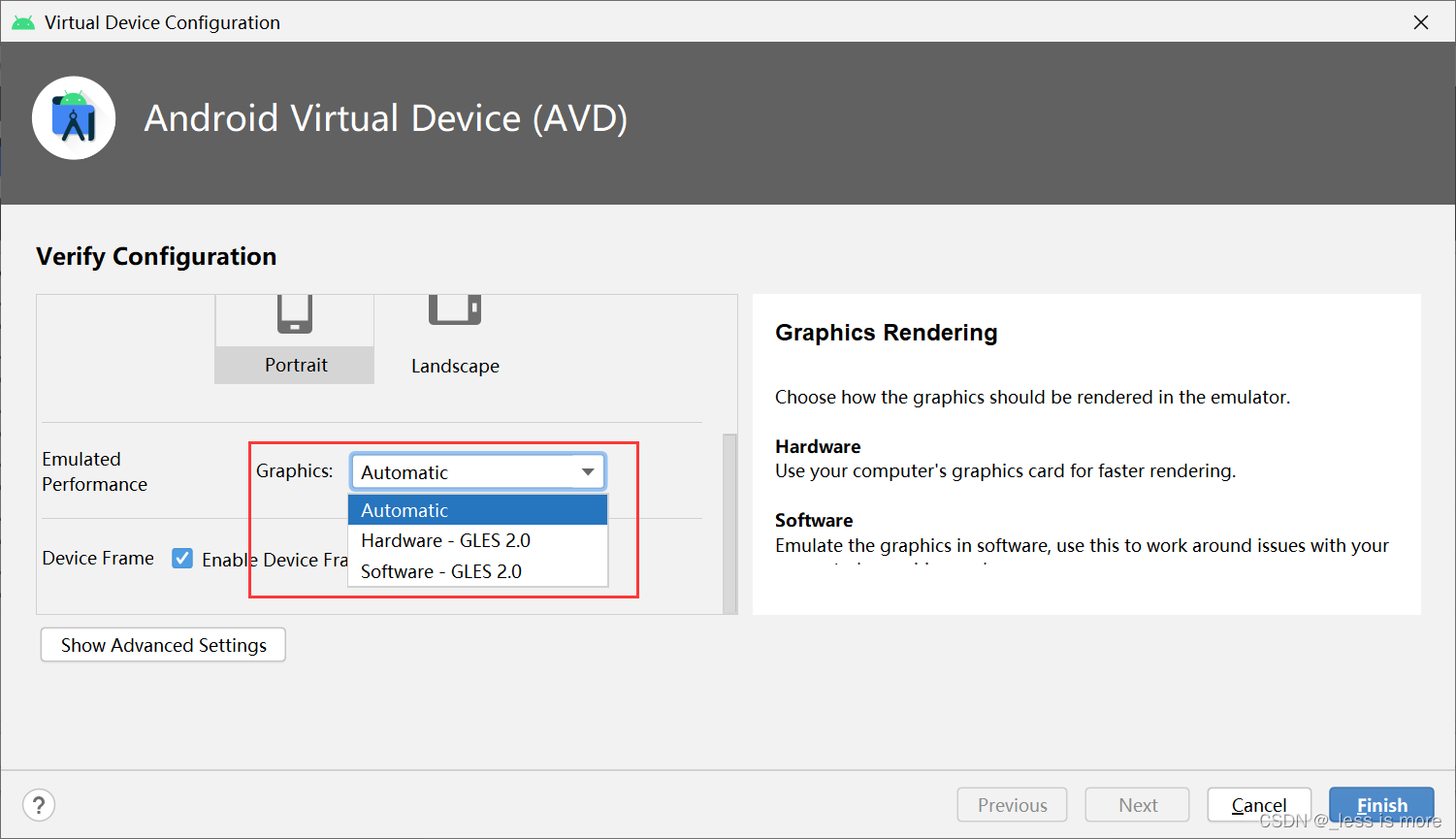Click the Finish button
Viewport: 1456px width, 839px height.
point(1381,804)
